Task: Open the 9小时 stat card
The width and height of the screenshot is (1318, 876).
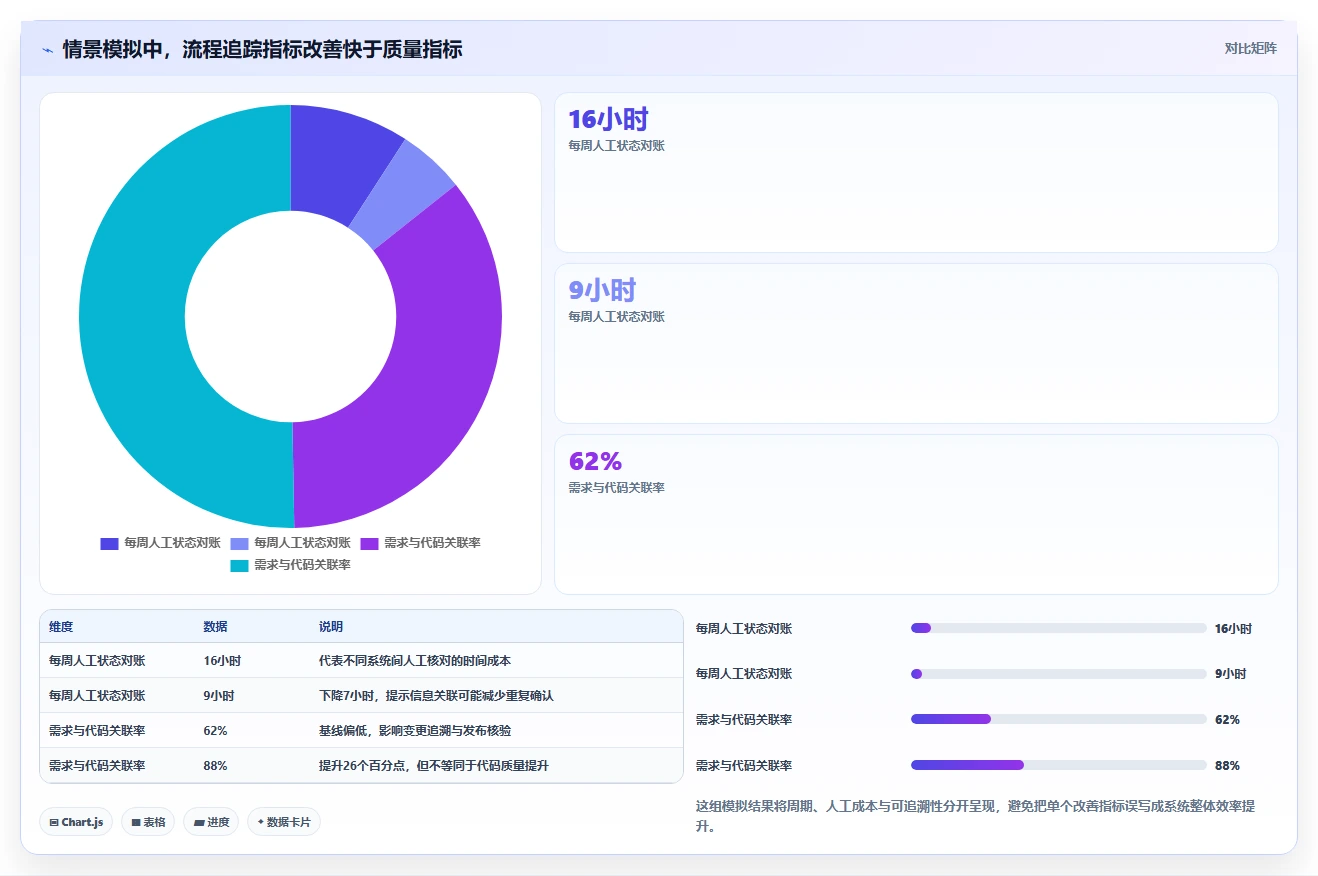Action: (x=916, y=343)
